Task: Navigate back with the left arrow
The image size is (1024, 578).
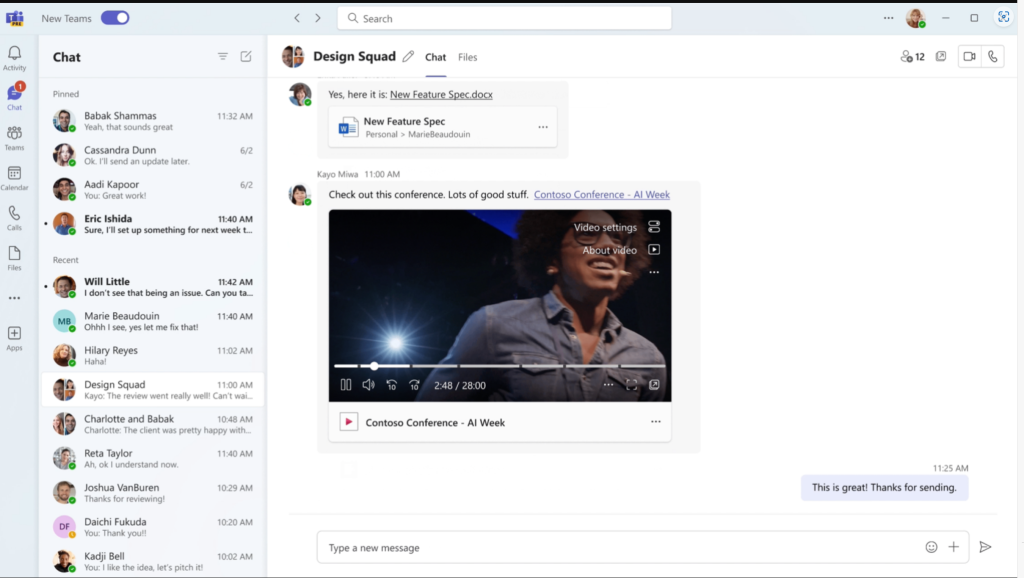Action: (297, 18)
